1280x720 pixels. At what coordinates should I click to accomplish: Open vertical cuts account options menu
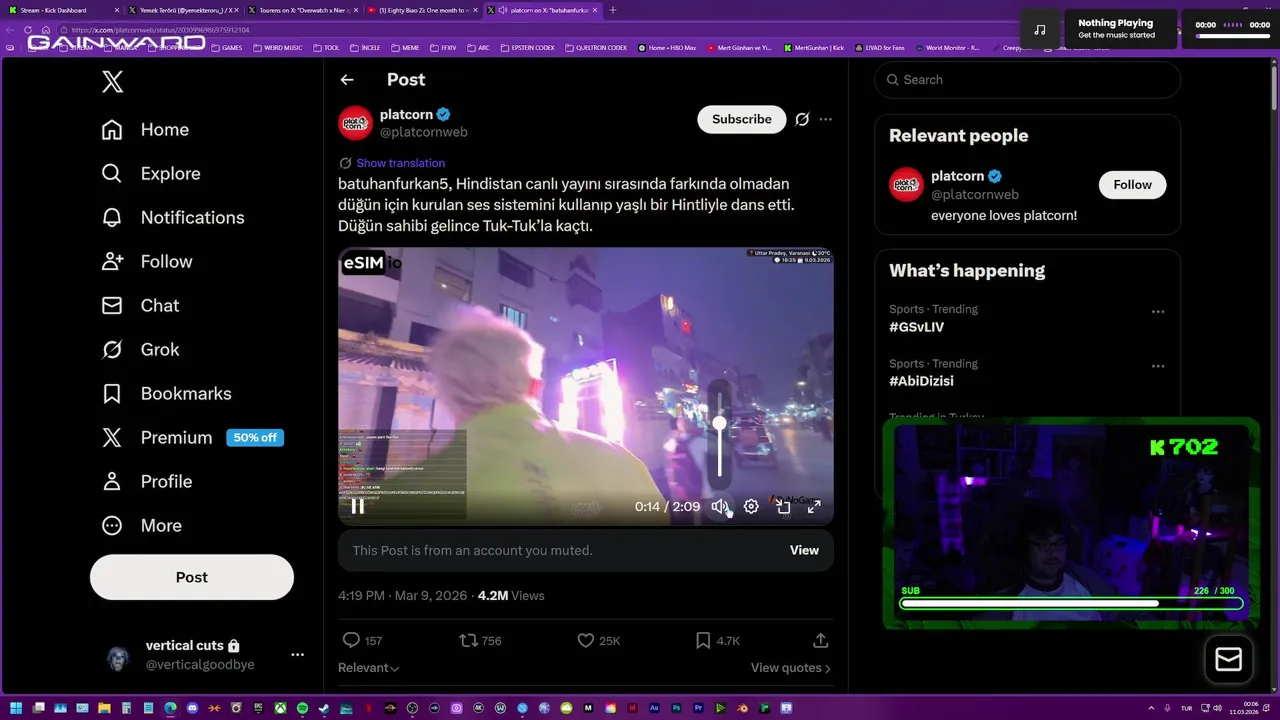click(297, 654)
